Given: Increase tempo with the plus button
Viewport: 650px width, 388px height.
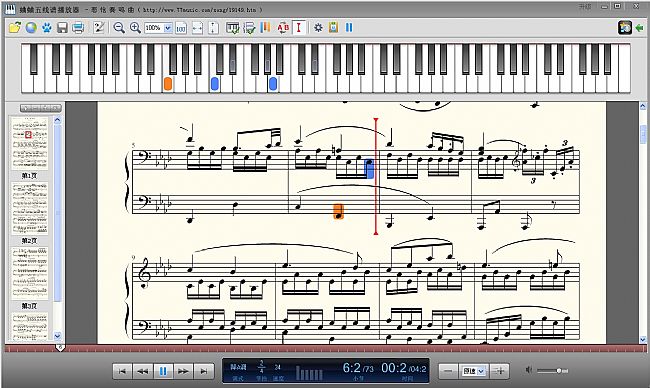Looking at the screenshot, I should pos(500,371).
